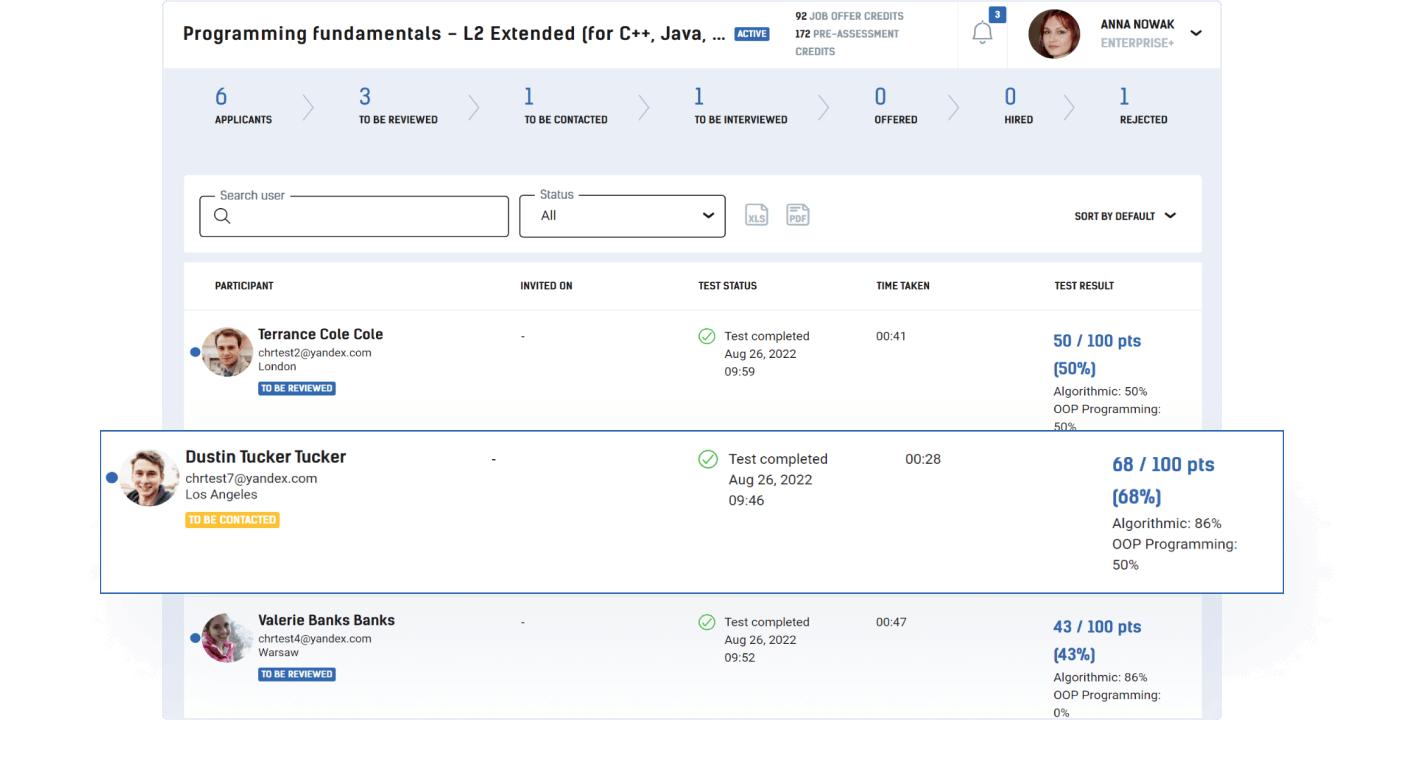Click Dustin Tucker's test completed checkmark
The height and width of the screenshot is (774, 1424).
coord(708,459)
